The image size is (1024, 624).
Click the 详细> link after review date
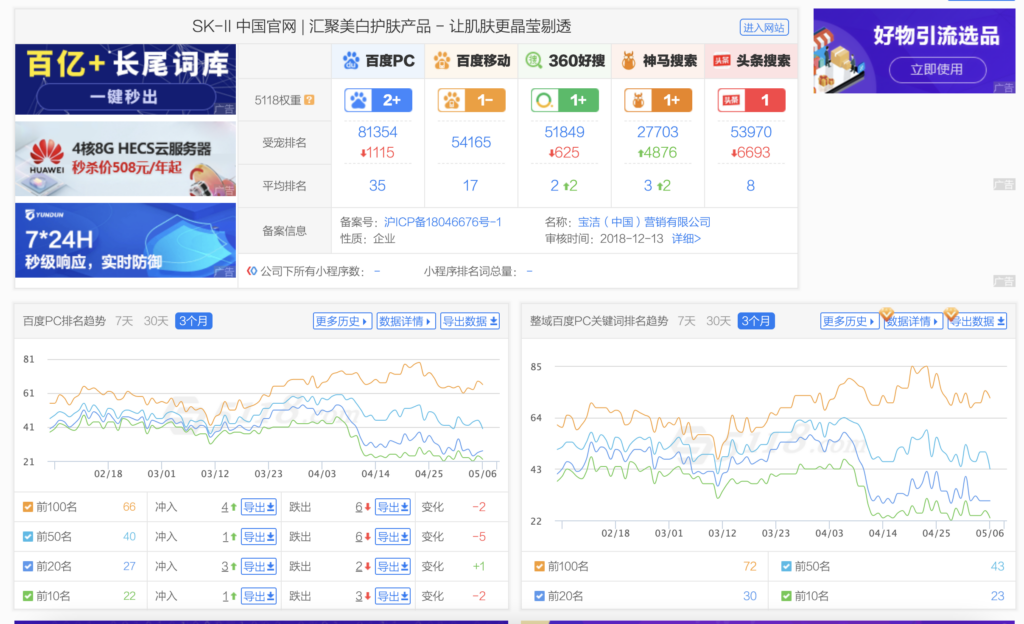pyautogui.click(x=686, y=239)
